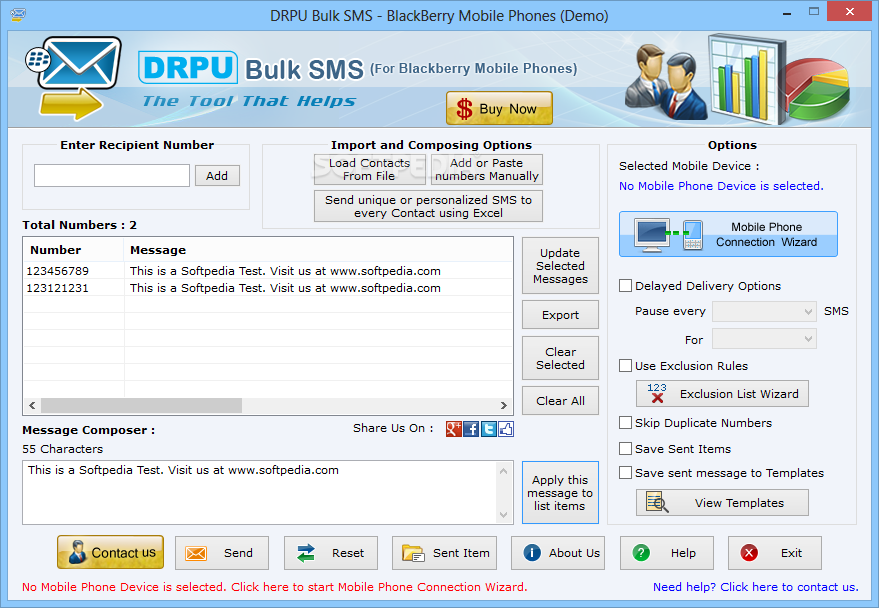
Task: Click Update Selected Messages button
Action: click(560, 266)
